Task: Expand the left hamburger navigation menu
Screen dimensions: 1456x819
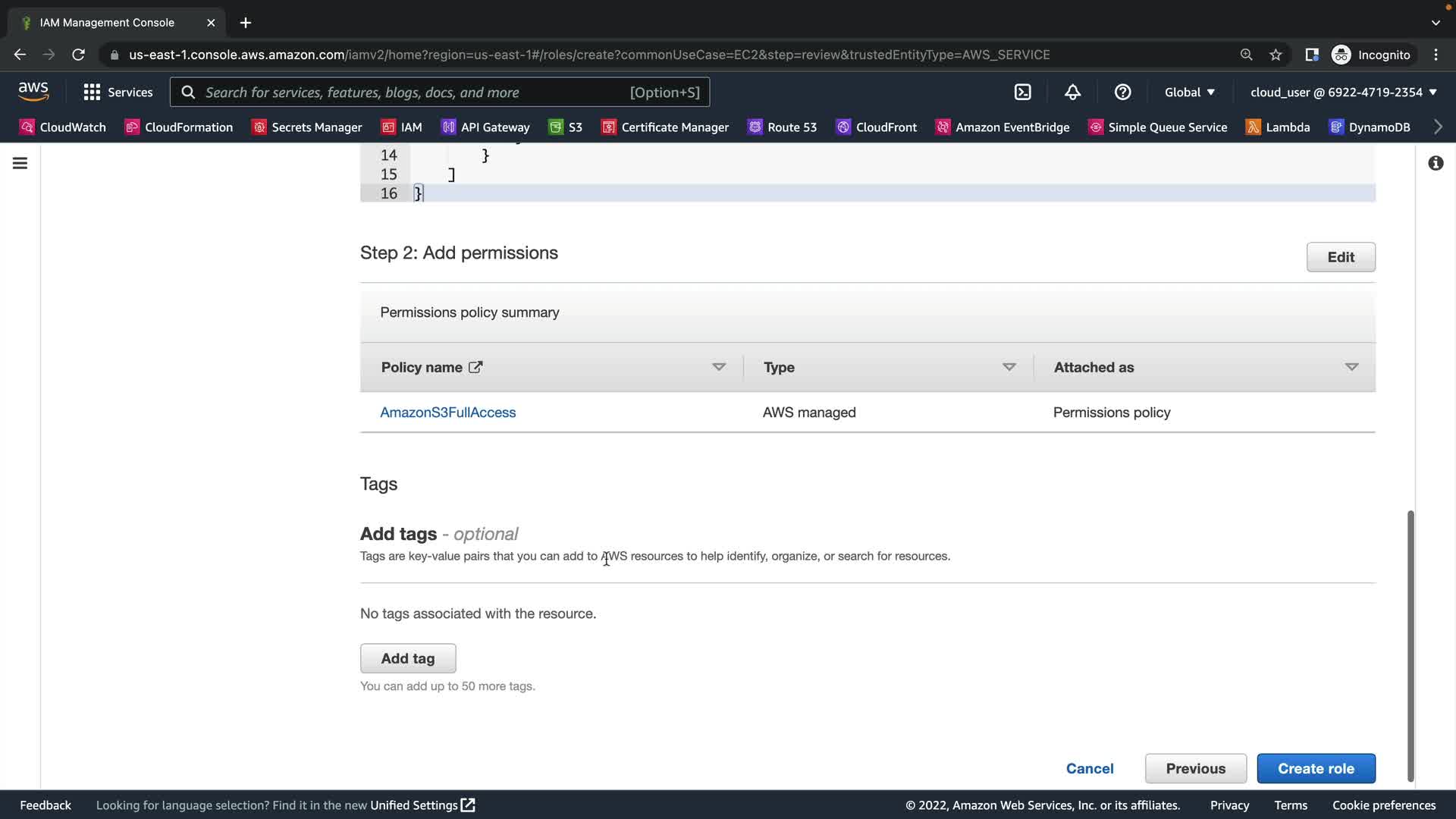Action: [20, 163]
